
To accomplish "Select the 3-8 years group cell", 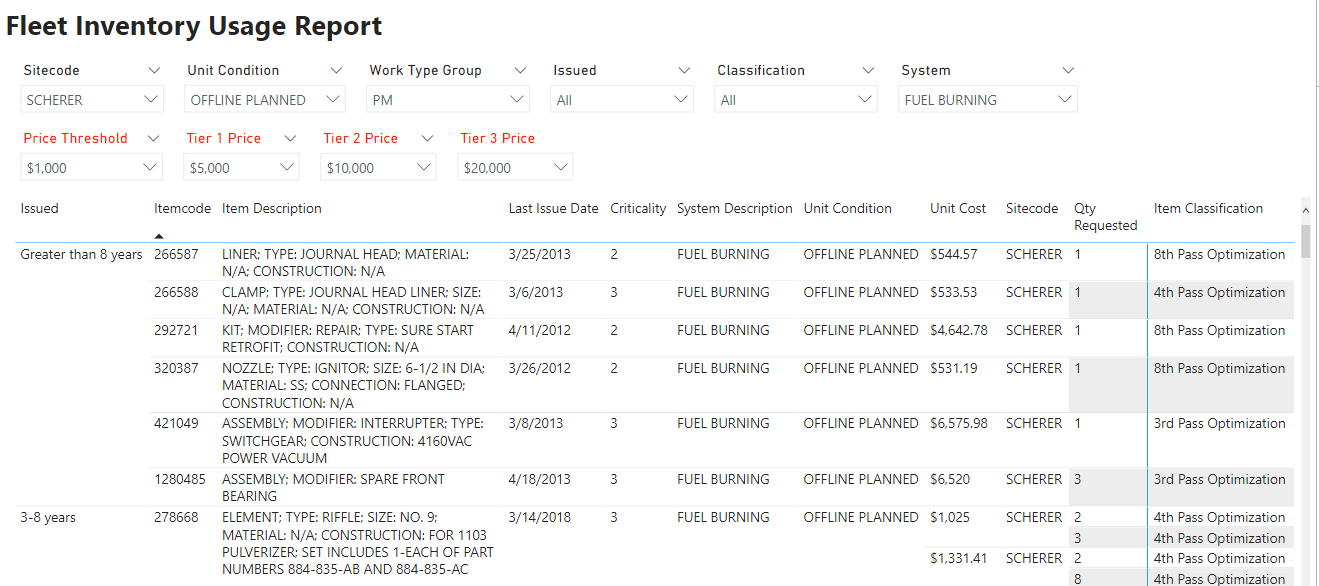I will [x=48, y=518].
